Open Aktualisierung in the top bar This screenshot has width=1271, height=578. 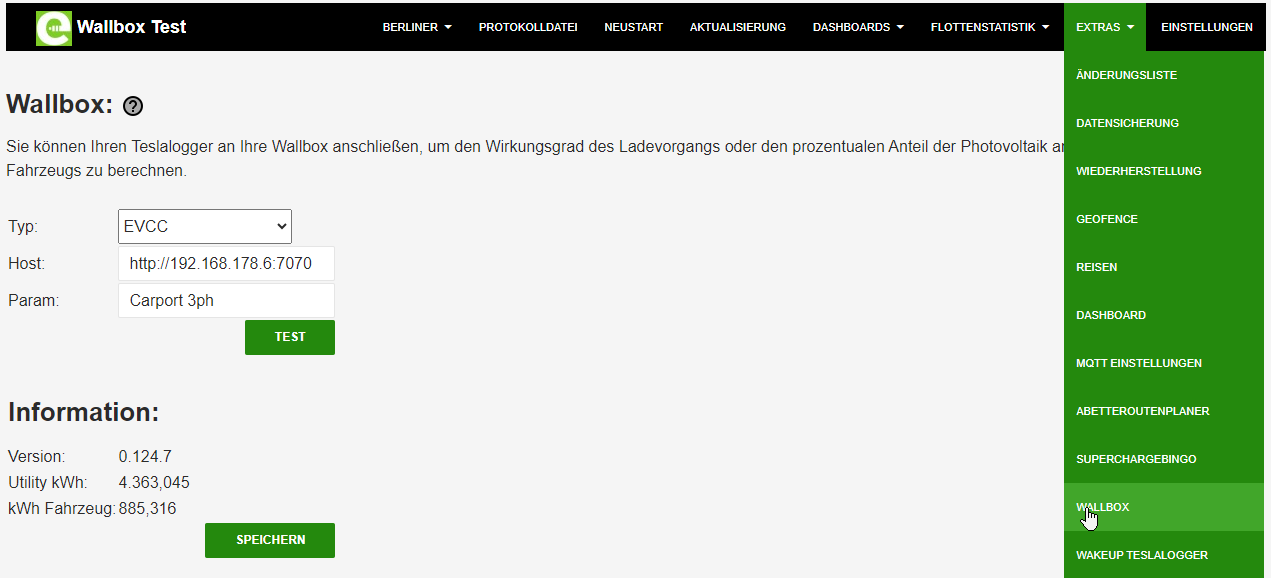pyautogui.click(x=737, y=27)
